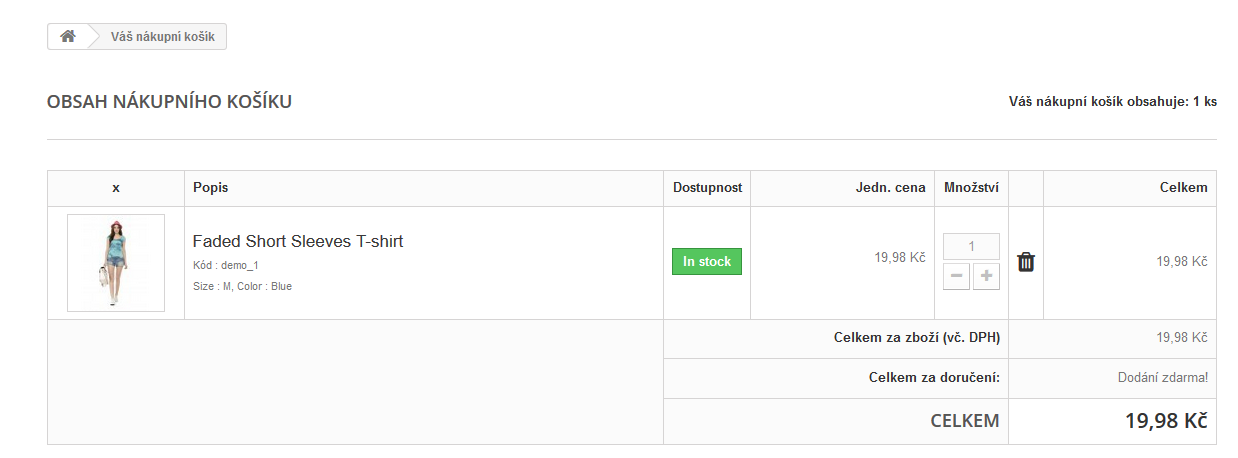Open Faded Short Sleeves T-shirt link

click(298, 241)
